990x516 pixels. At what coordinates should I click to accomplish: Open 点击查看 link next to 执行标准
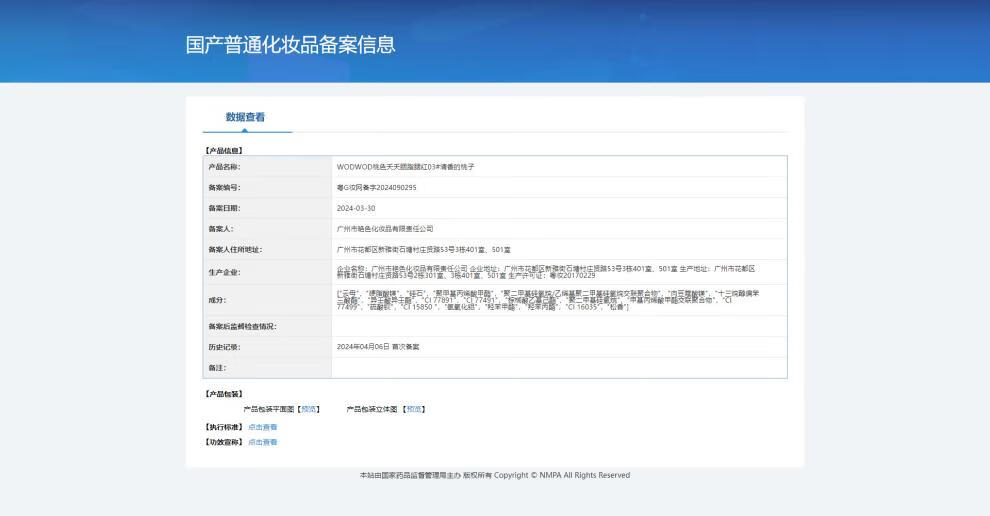point(263,427)
